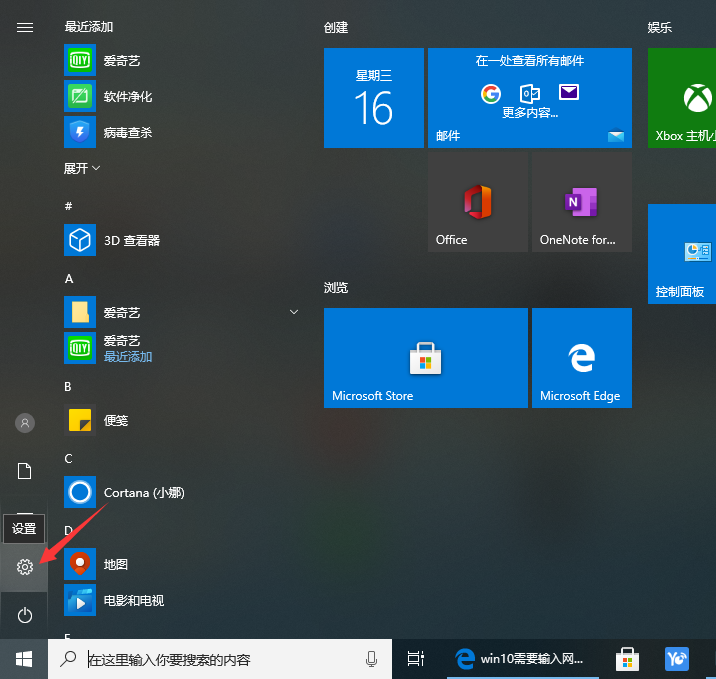Click the microphone icon in search box

tap(371, 659)
